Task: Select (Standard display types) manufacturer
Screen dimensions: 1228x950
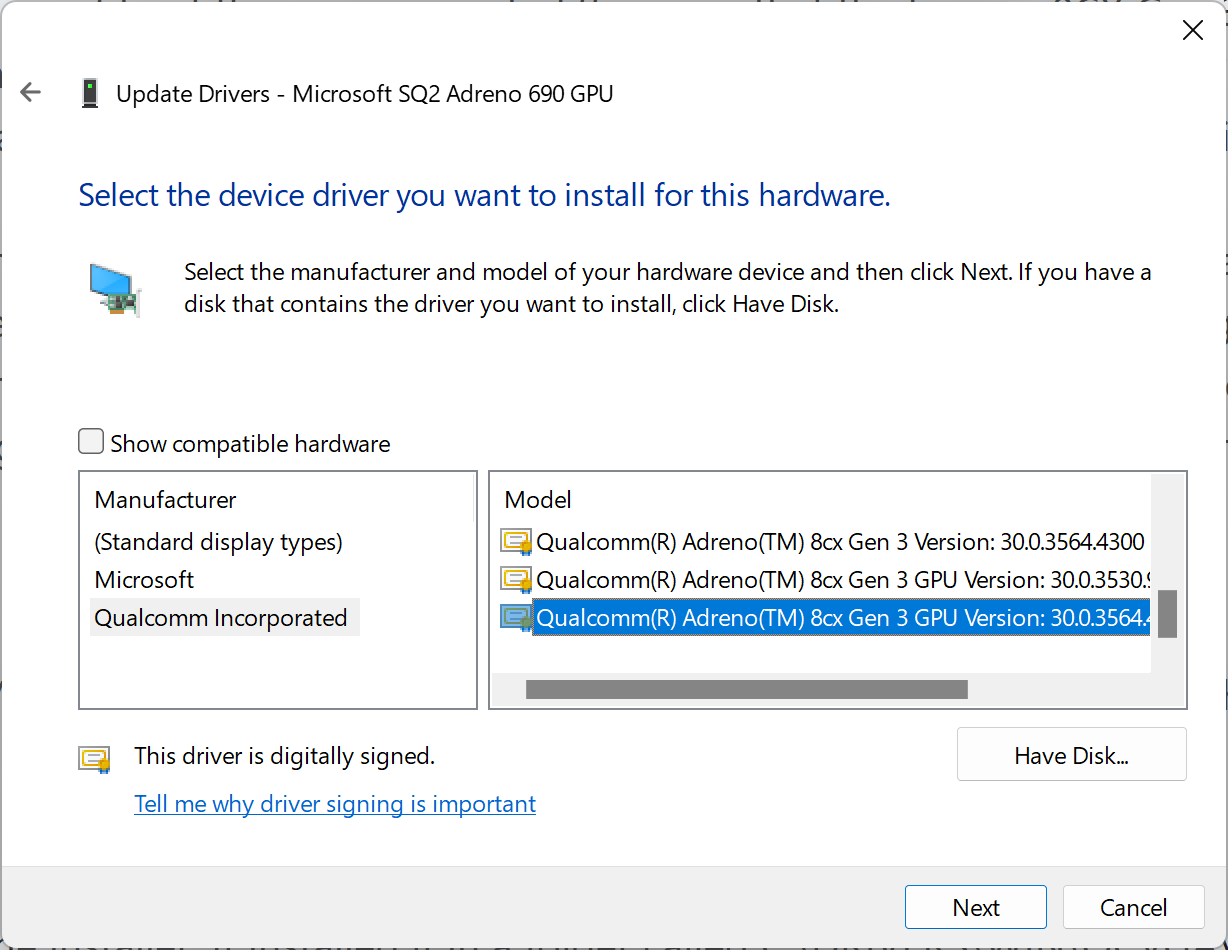Action: 218,541
